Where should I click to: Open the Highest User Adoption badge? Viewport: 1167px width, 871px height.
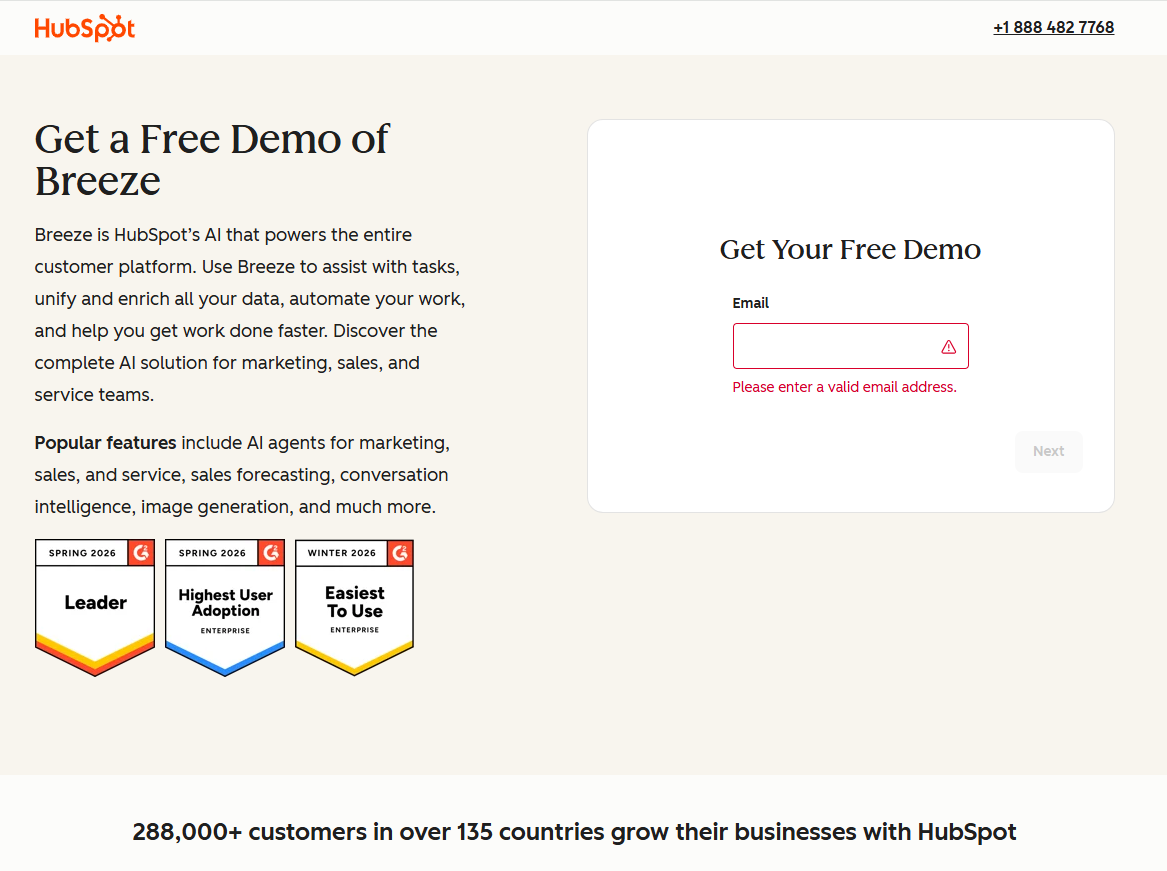tap(225, 607)
